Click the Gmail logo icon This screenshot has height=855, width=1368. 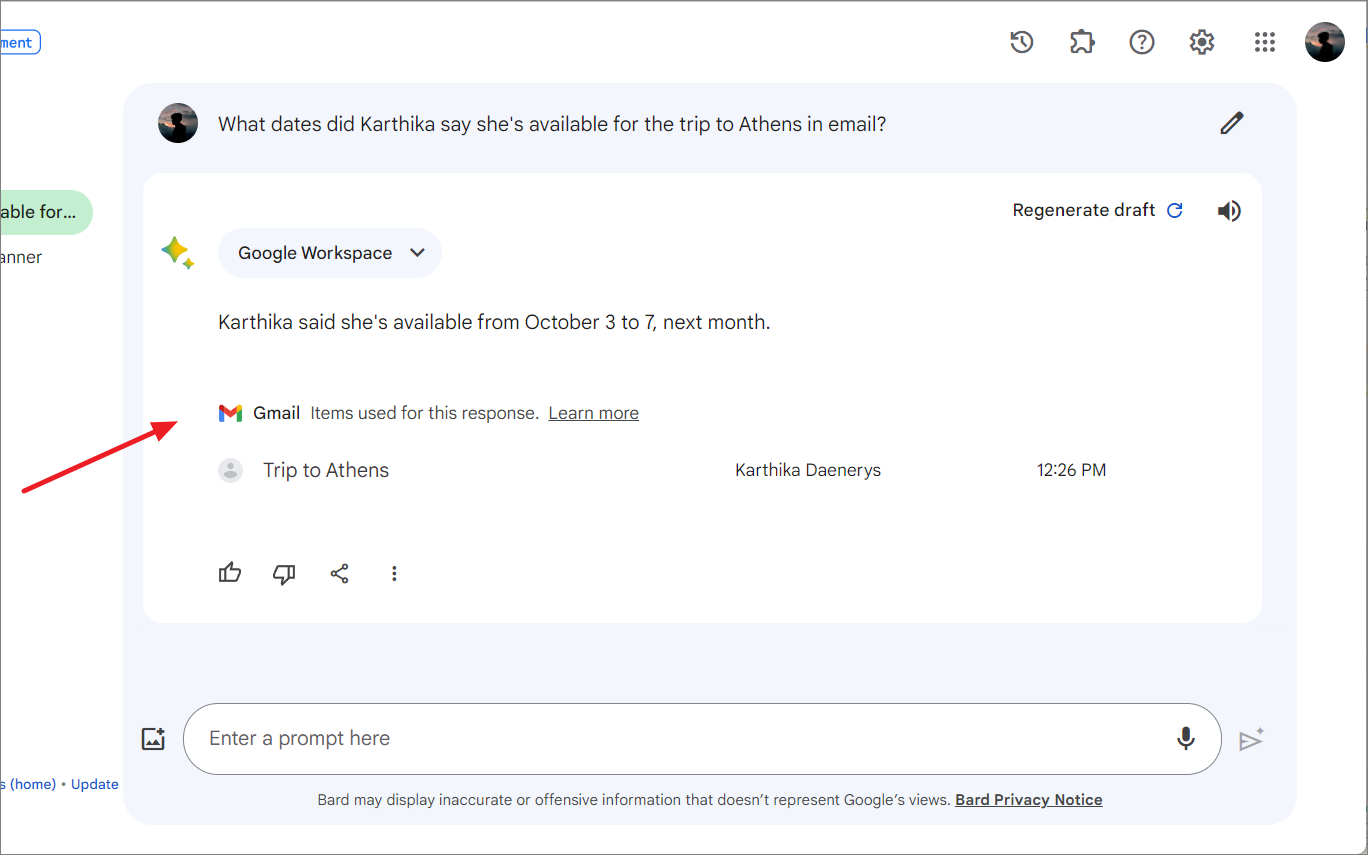(231, 413)
